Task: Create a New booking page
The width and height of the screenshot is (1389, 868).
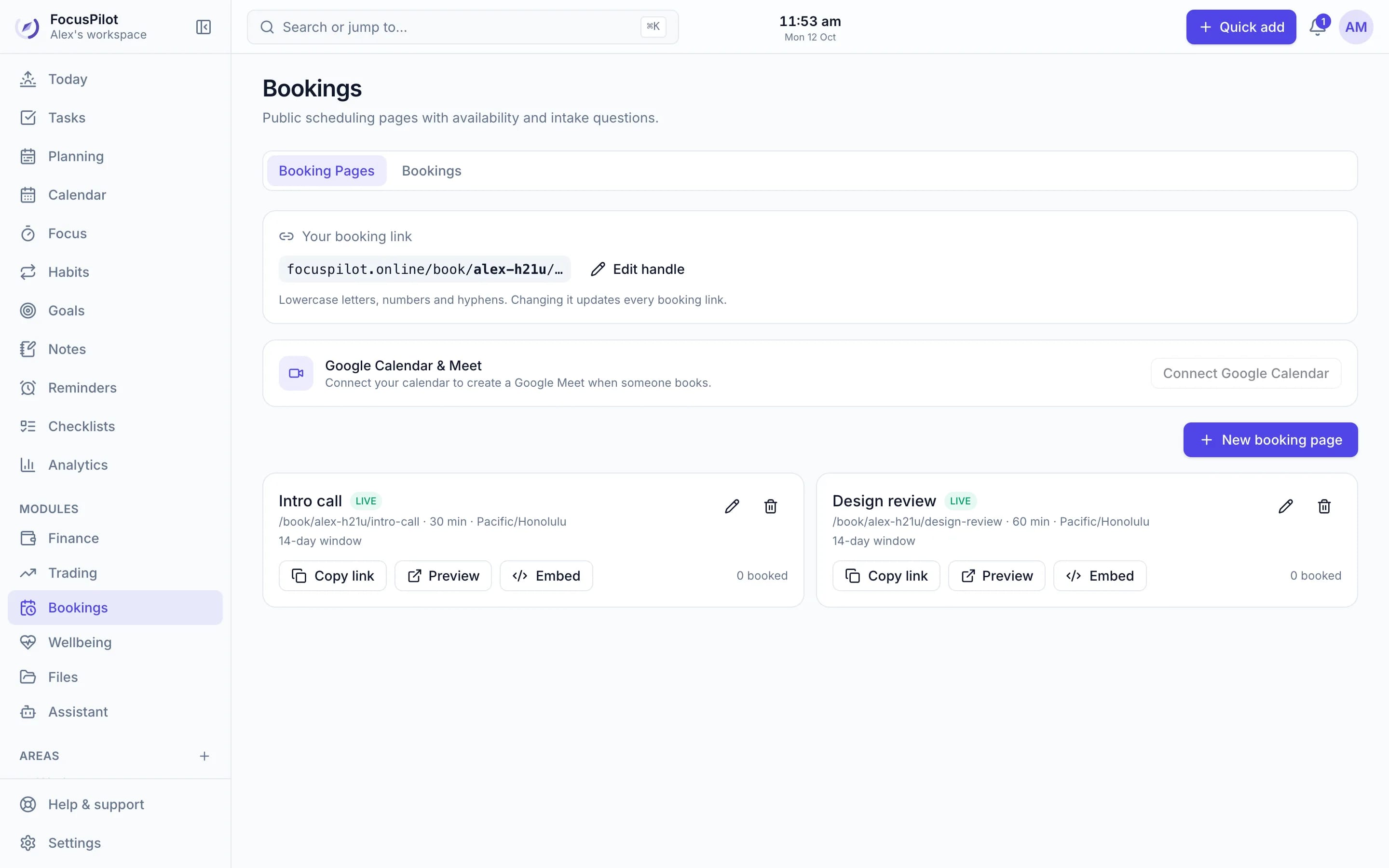Action: pyautogui.click(x=1270, y=440)
